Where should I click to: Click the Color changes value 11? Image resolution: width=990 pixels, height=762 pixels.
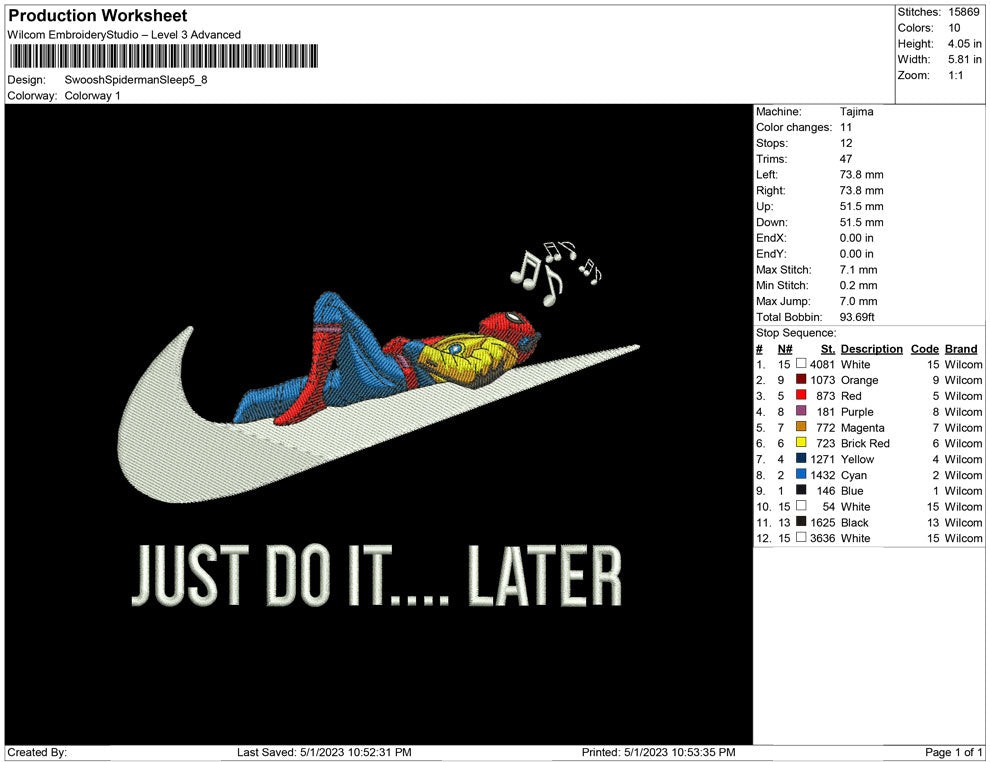click(846, 128)
